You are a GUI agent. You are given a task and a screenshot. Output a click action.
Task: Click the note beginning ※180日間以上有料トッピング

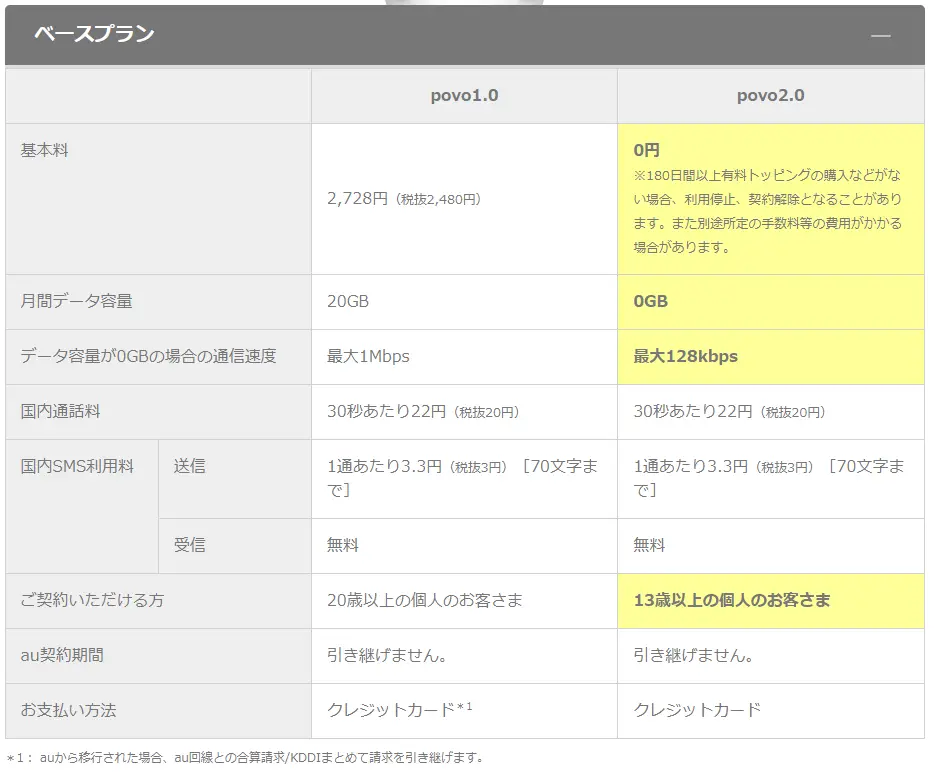tap(767, 211)
